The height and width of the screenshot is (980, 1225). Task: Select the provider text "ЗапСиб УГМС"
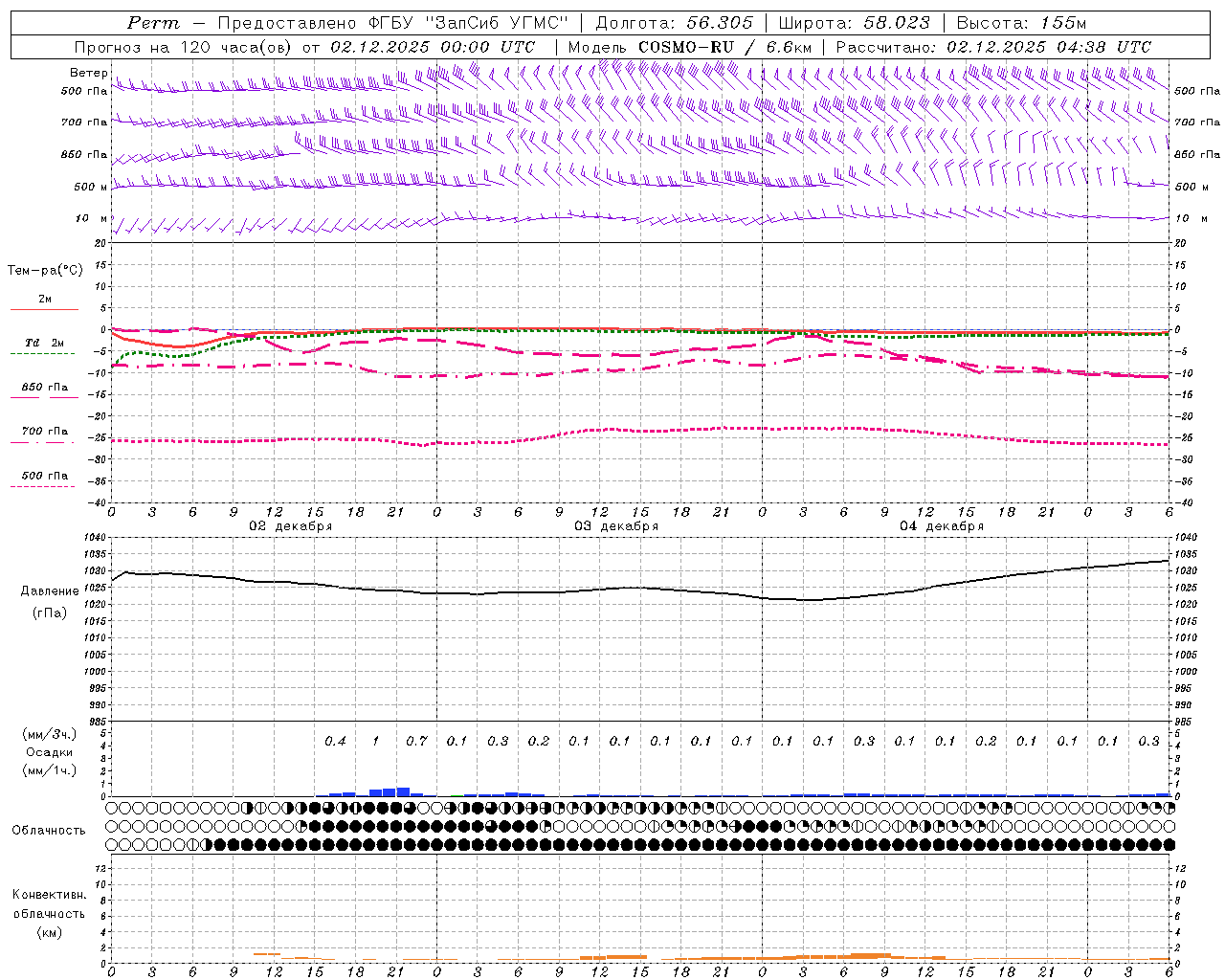click(x=496, y=23)
